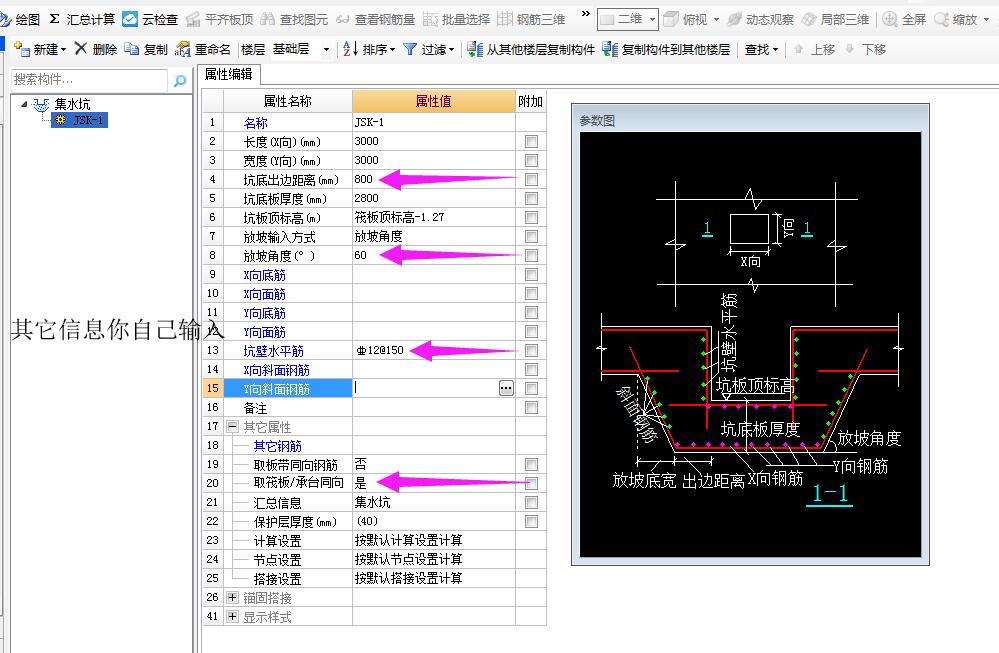999x653 pixels.
Task: Click the 按默认计算设置计算 value
Action: 408,540
